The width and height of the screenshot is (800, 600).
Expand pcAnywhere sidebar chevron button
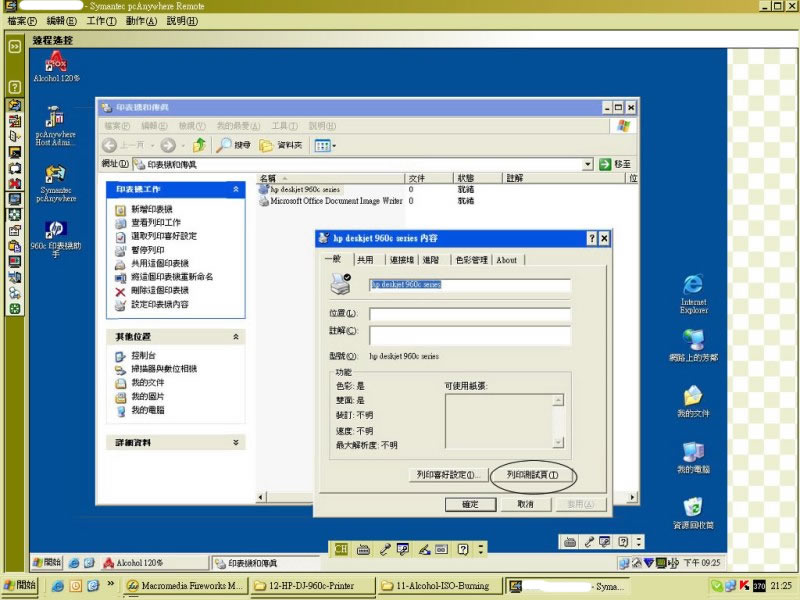coord(15,46)
